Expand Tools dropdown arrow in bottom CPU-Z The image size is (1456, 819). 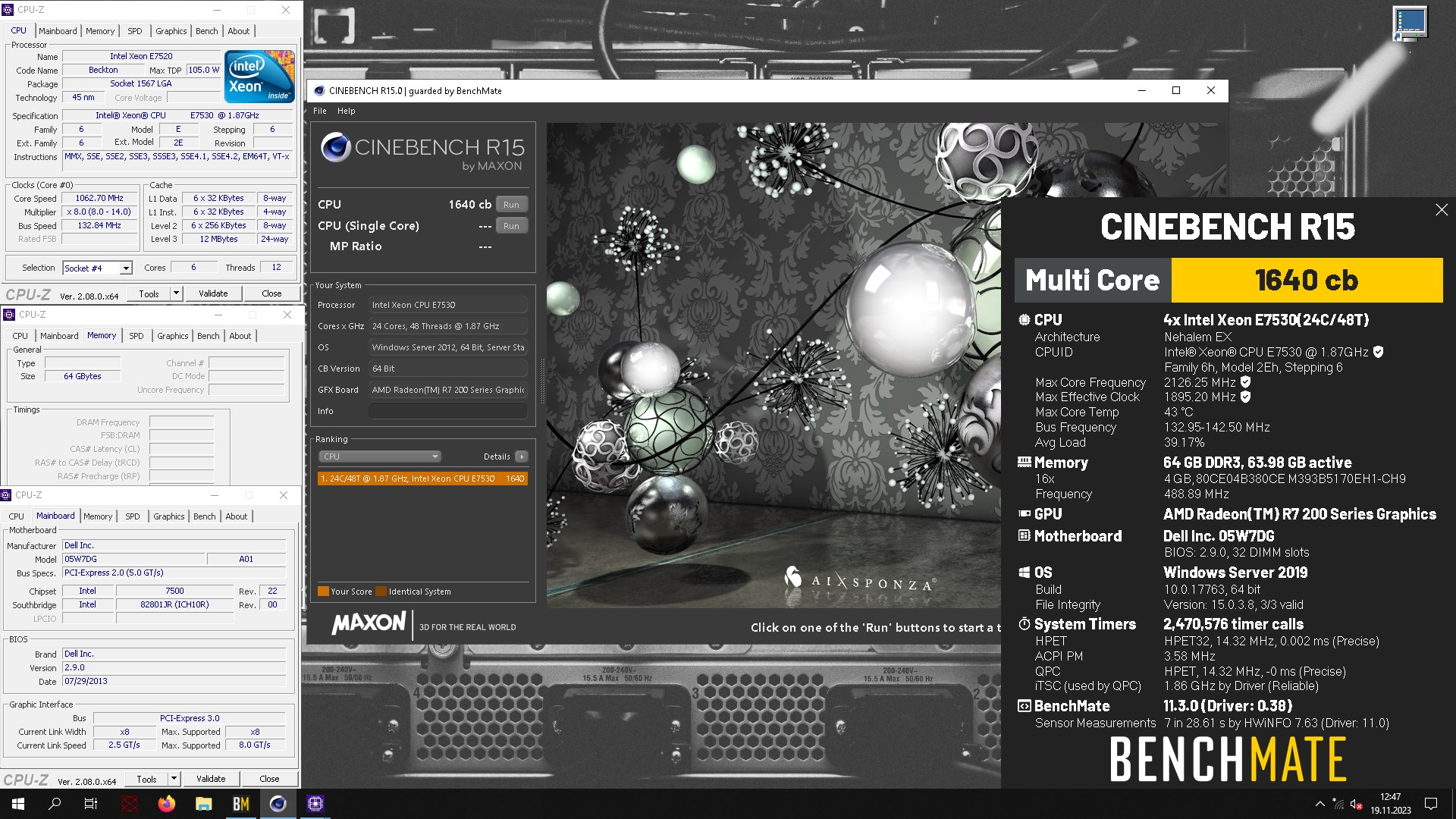(174, 779)
